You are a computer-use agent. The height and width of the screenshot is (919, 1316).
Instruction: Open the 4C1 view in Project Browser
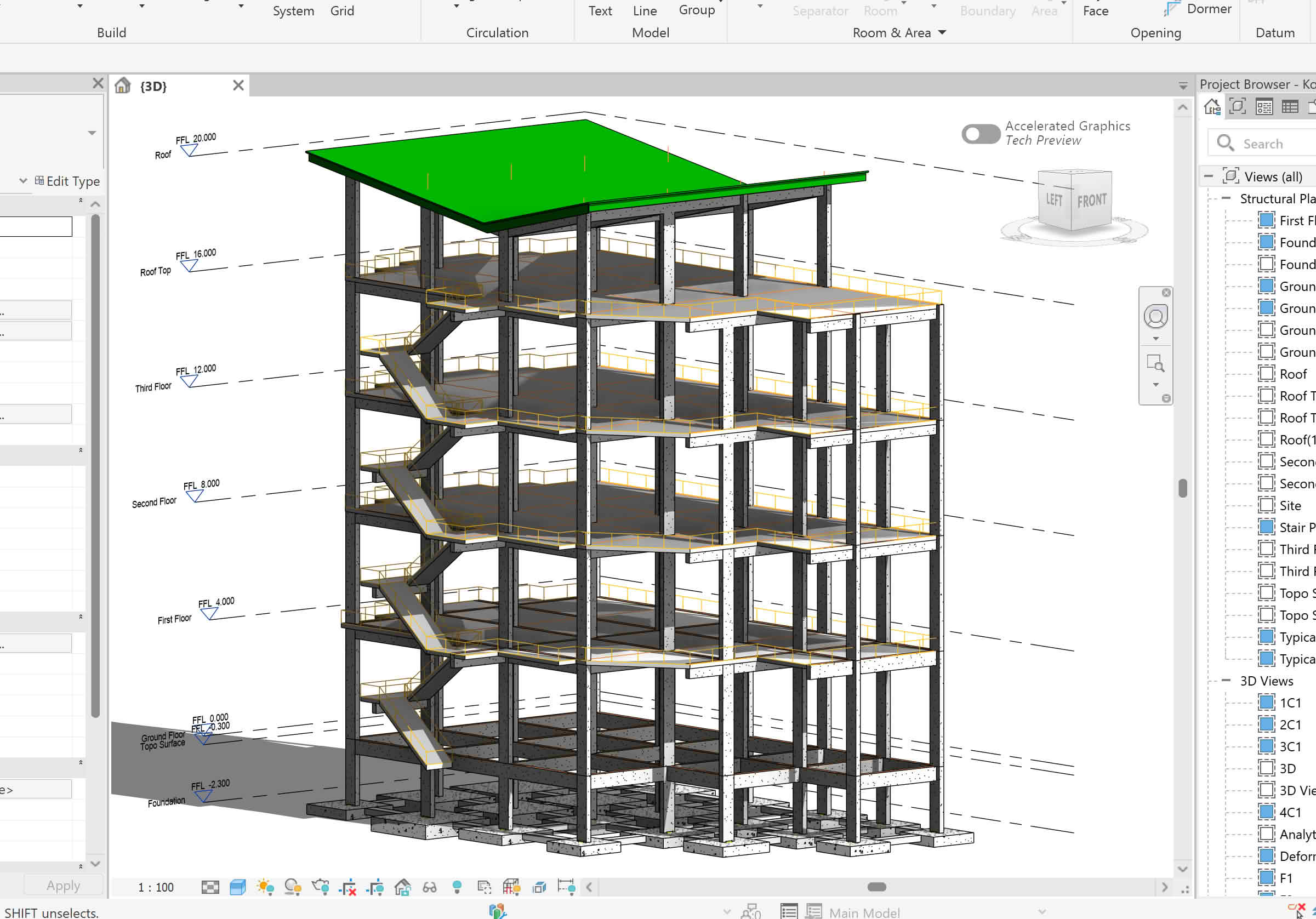1290,812
